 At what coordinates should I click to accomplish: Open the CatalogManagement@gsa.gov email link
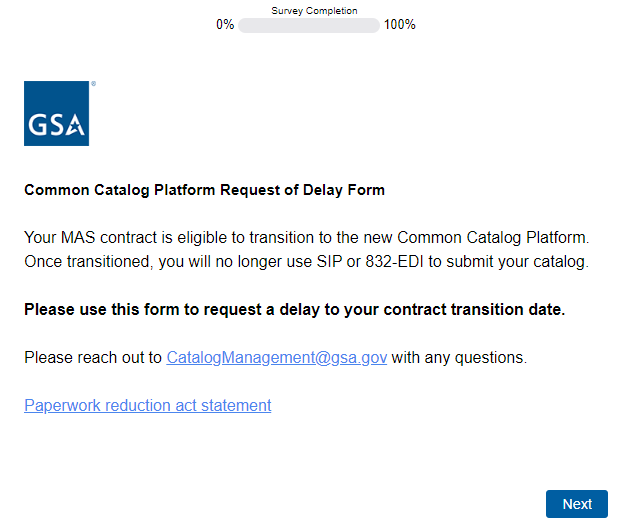coord(276,357)
